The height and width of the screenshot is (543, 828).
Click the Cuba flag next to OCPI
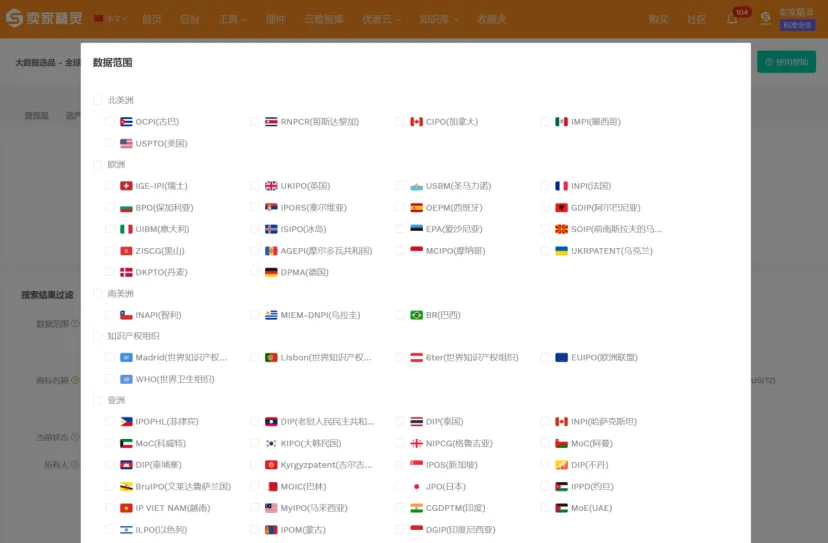126,121
